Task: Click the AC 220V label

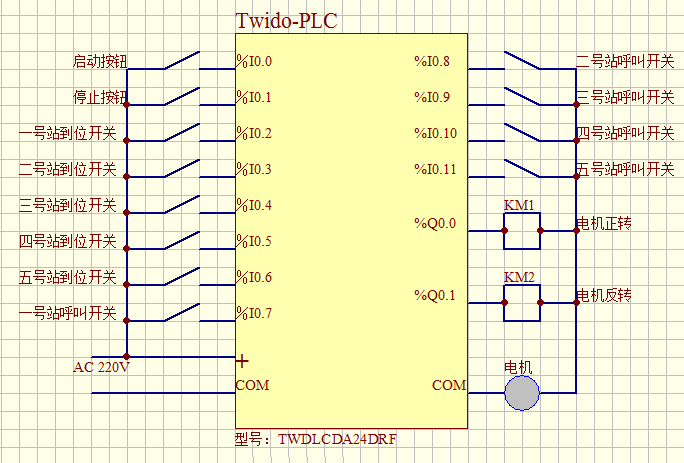Action: pyautogui.click(x=102, y=367)
